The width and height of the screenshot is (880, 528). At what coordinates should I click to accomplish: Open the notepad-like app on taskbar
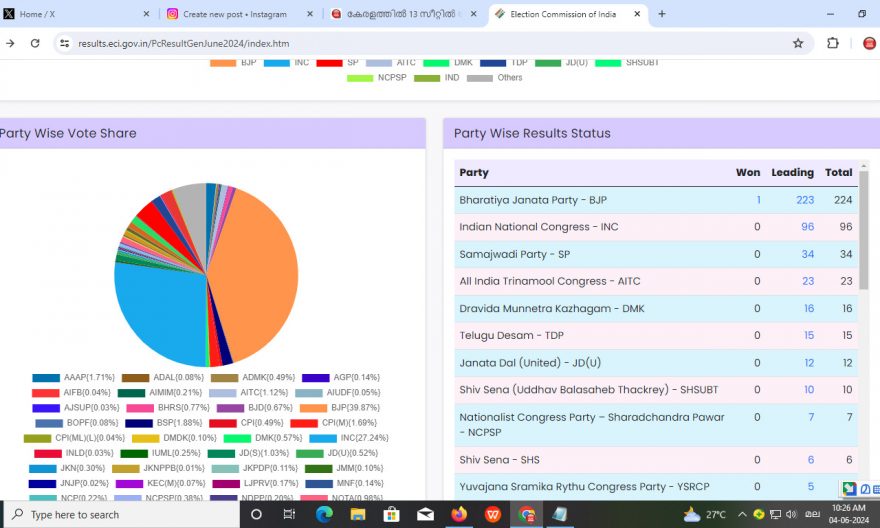[560, 515]
